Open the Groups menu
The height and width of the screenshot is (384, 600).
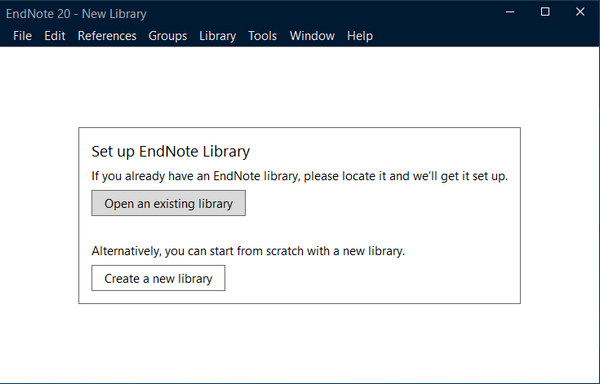[x=168, y=36]
